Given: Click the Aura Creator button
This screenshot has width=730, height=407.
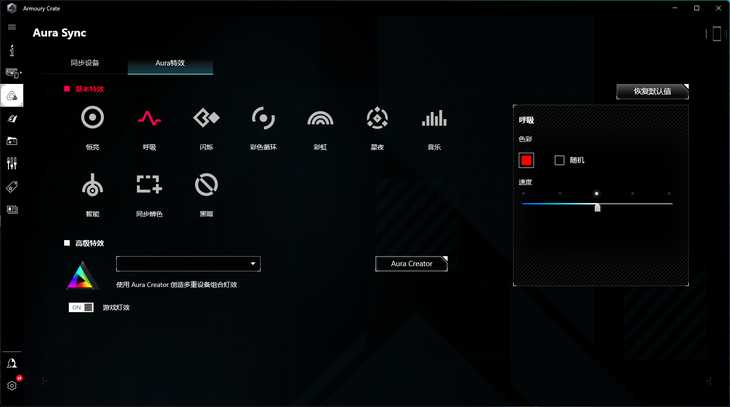Looking at the screenshot, I should click(x=411, y=264).
